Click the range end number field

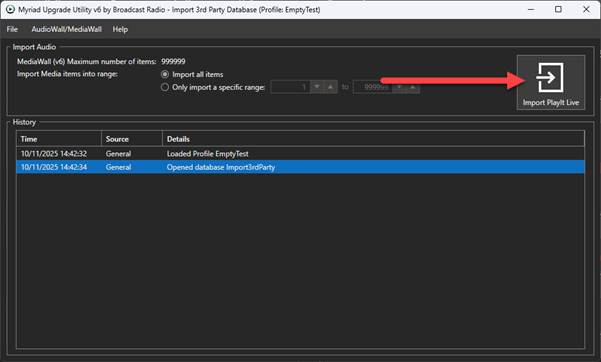coord(373,87)
